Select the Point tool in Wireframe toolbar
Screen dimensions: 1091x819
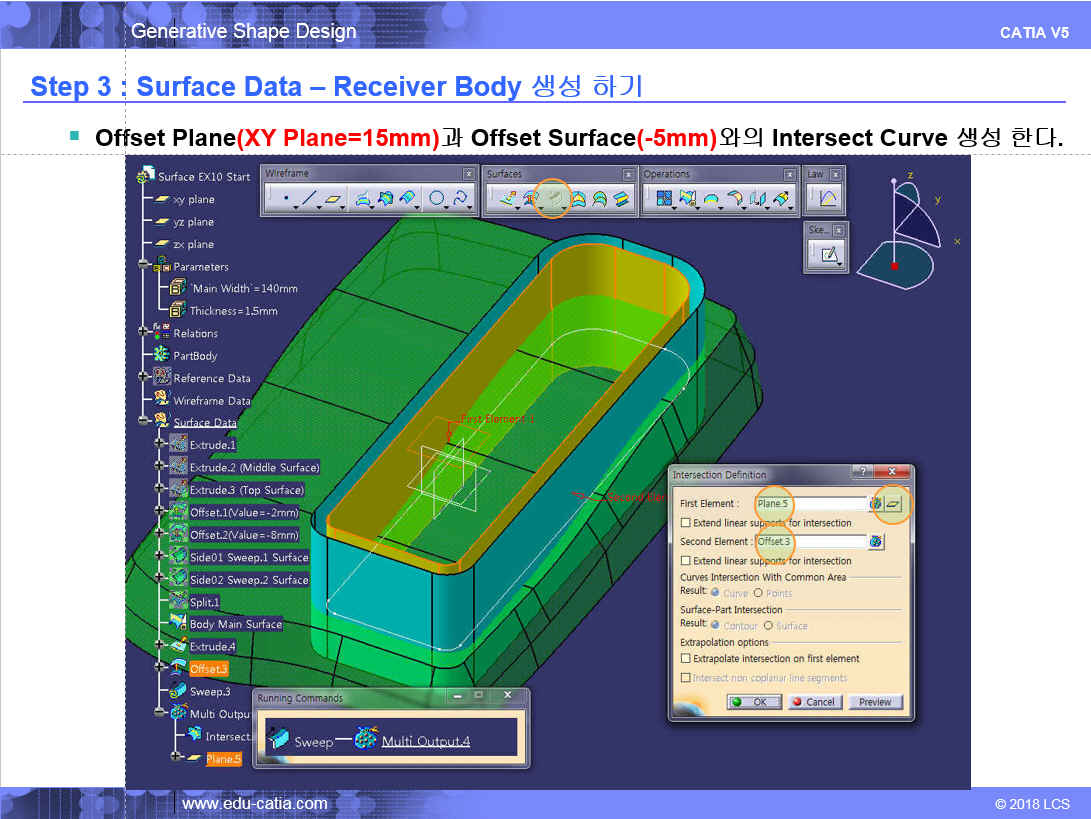click(285, 200)
